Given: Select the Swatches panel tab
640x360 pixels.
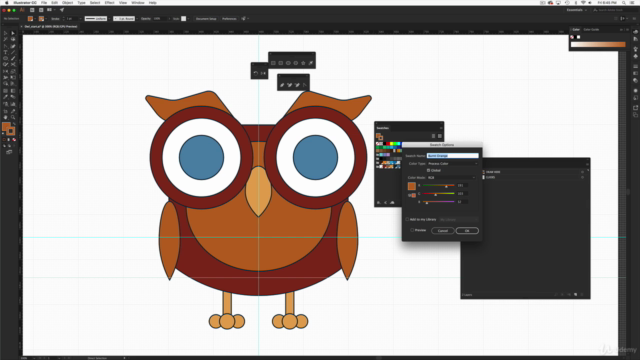Looking at the screenshot, I should (x=382, y=128).
